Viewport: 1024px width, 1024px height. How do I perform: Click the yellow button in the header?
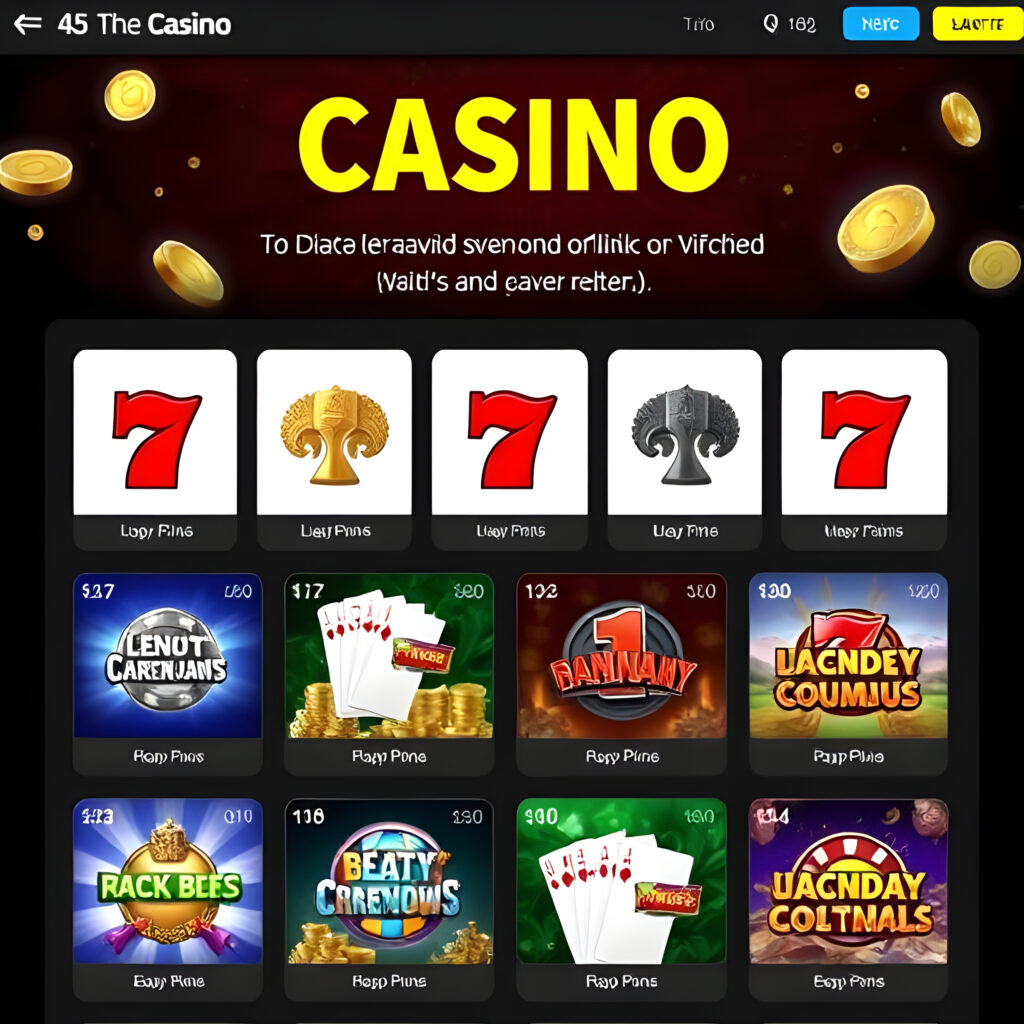coord(978,24)
